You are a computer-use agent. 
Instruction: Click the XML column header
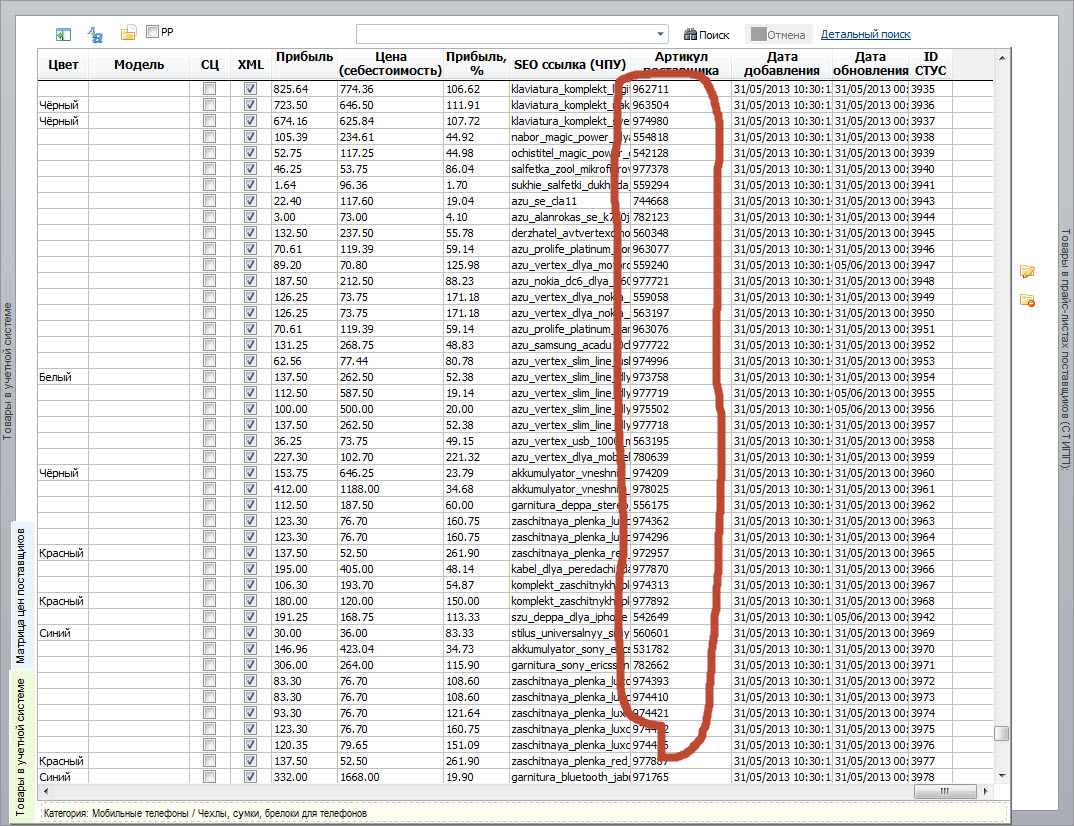(250, 64)
